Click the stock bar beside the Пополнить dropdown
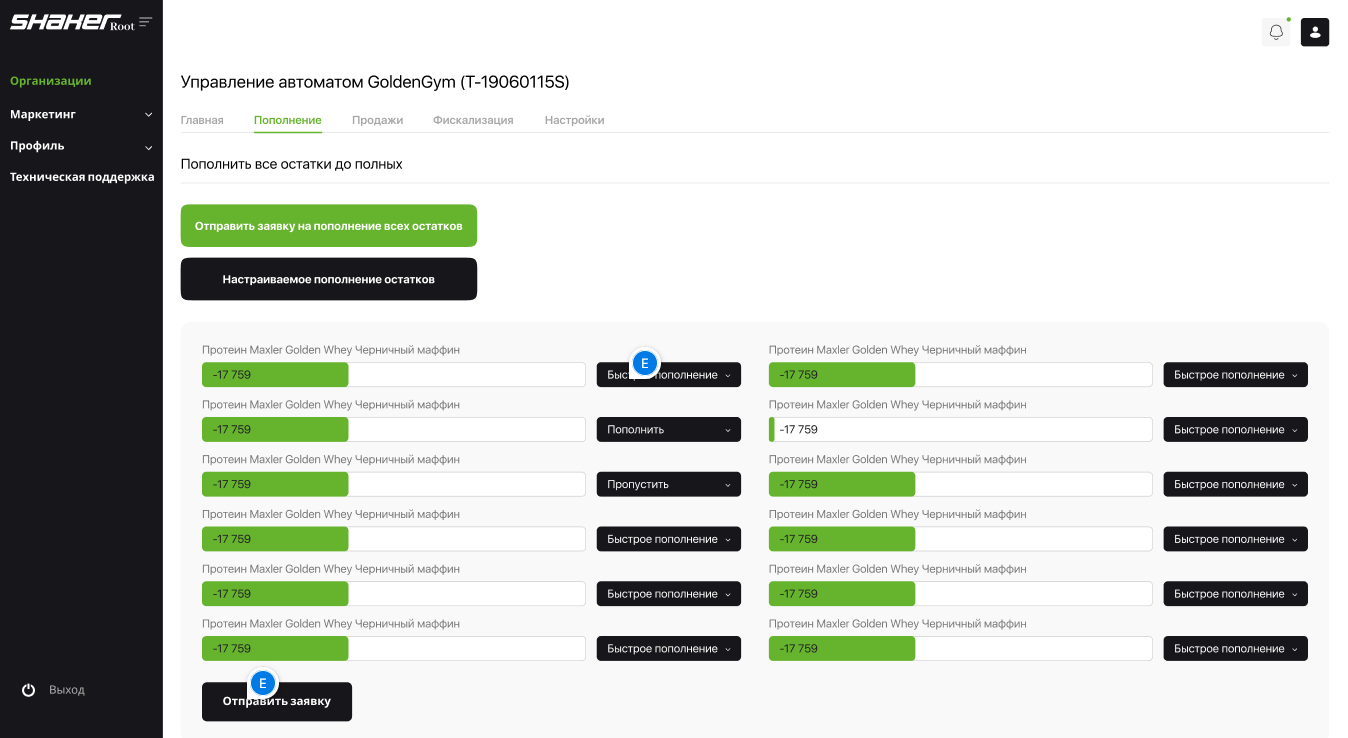The width and height of the screenshot is (1348, 738). point(394,430)
